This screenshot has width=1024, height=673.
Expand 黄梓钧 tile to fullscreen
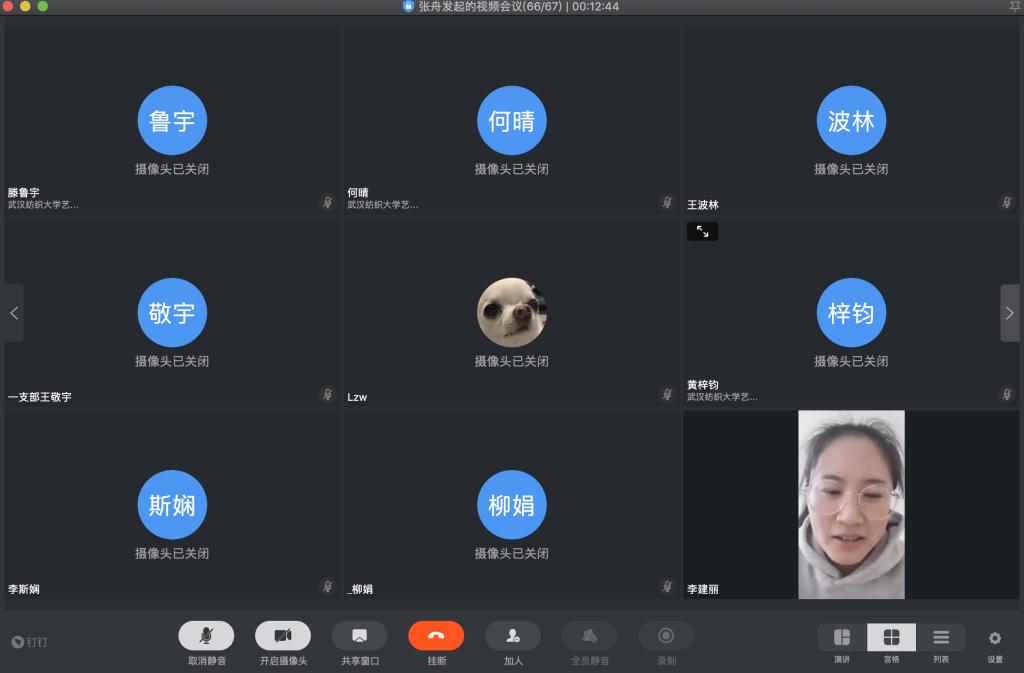tap(702, 231)
